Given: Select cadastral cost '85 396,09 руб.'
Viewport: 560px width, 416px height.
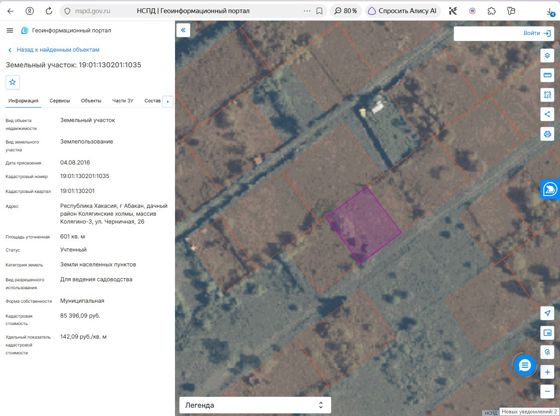Looking at the screenshot, I should tap(80, 316).
